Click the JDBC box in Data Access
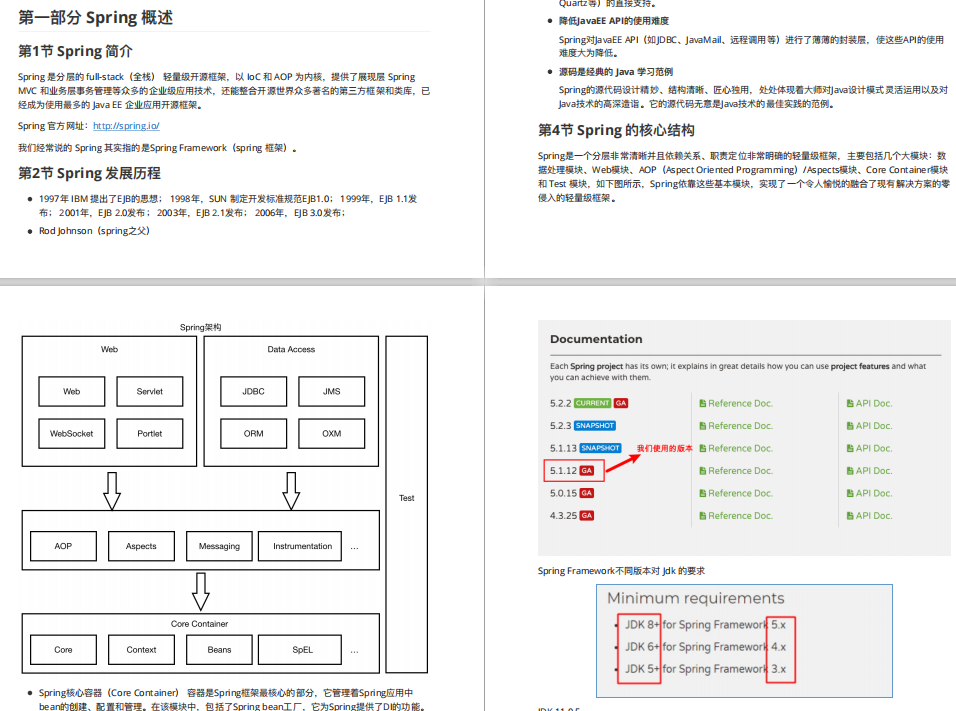Viewport: 956px width, 711px height. (254, 391)
